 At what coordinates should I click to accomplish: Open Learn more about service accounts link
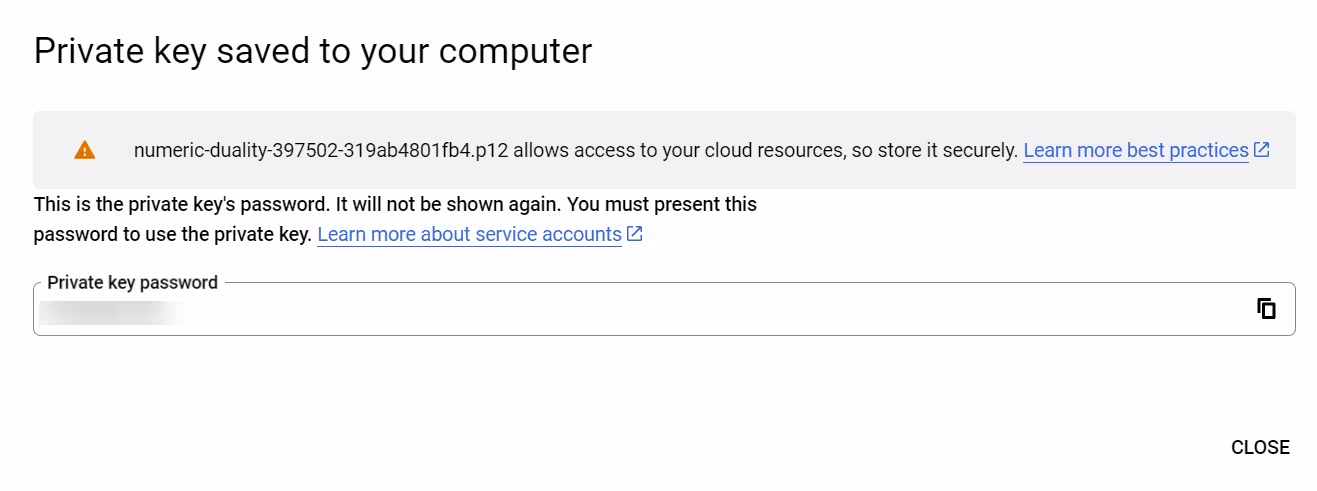coord(469,234)
